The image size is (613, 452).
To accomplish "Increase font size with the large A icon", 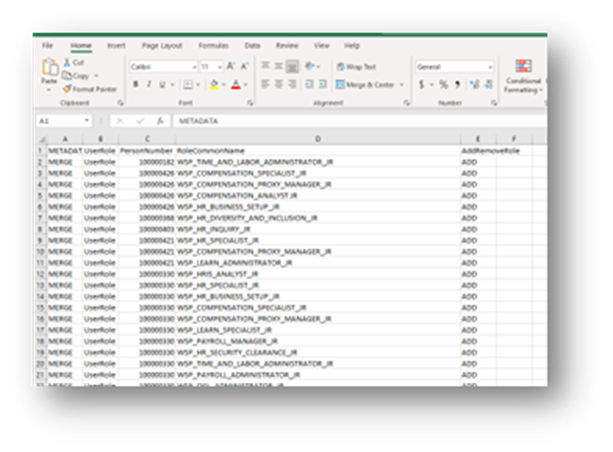I will 231,66.
